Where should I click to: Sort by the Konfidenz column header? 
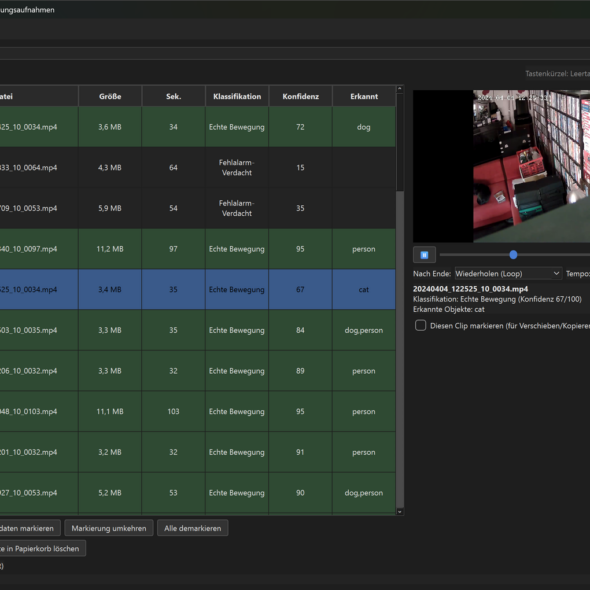(300, 96)
